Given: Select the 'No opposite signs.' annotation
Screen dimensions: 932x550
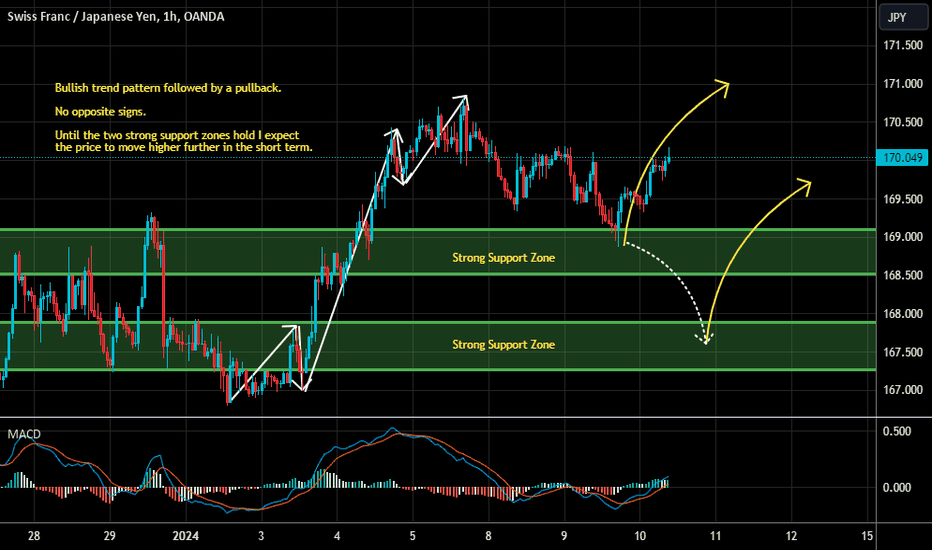Looking at the screenshot, I should 100,112.
